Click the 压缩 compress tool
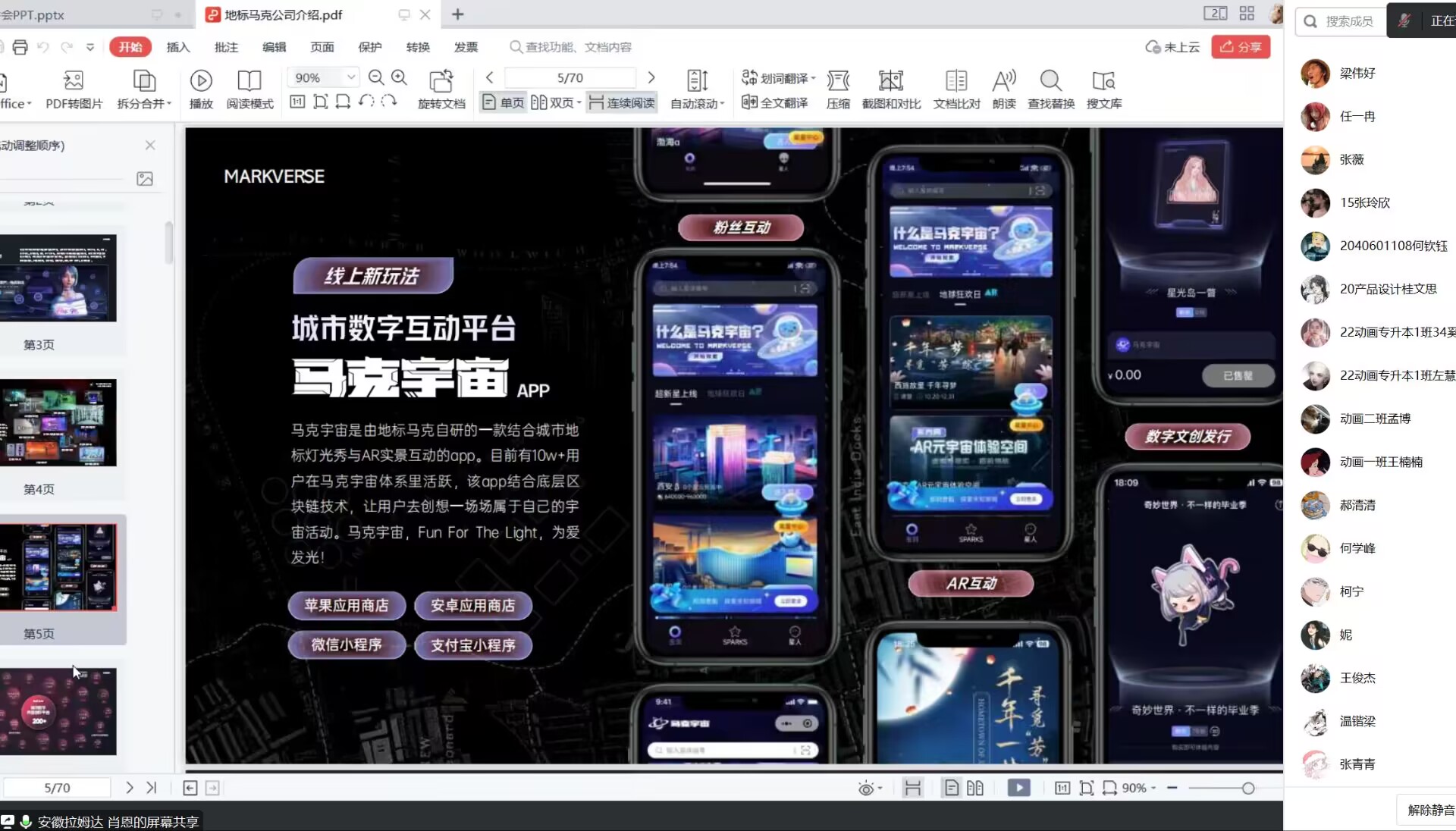Screen dimensions: 1456x831 pyautogui.click(x=838, y=89)
